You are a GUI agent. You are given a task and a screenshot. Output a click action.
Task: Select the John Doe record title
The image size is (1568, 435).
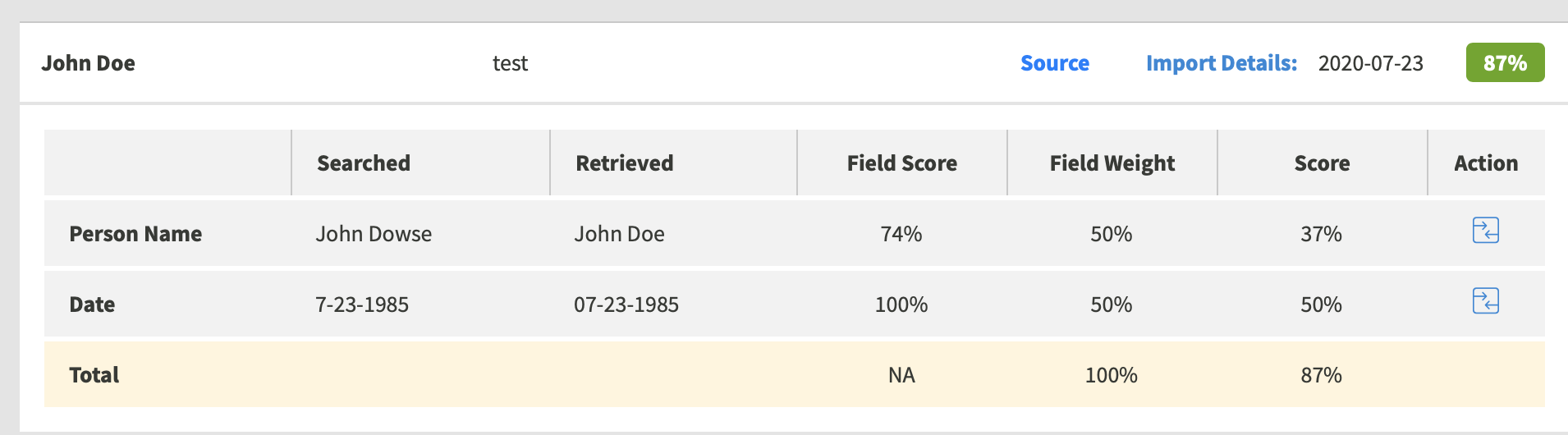[x=89, y=63]
